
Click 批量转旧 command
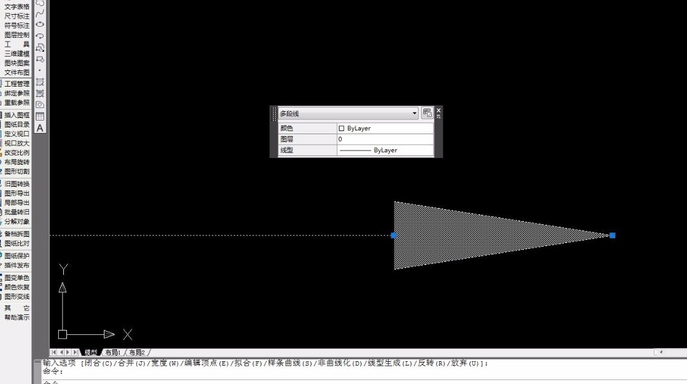click(x=16, y=212)
